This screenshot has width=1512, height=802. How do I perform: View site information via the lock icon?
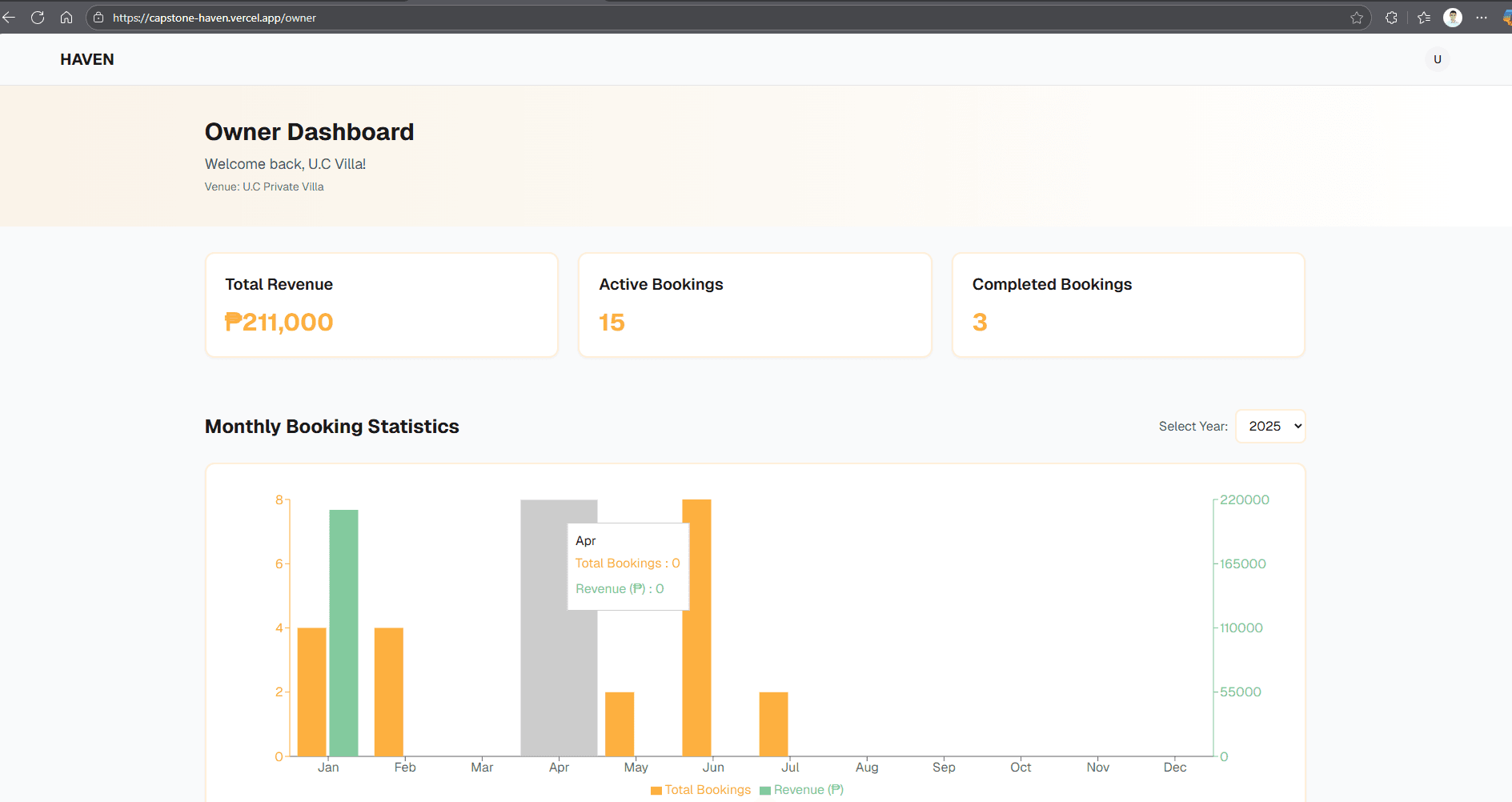click(x=98, y=18)
